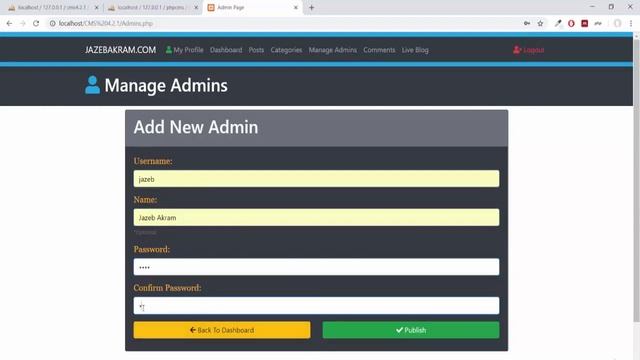Select the Admin Page tab
Viewport: 640px width, 360px height.
click(252, 7)
